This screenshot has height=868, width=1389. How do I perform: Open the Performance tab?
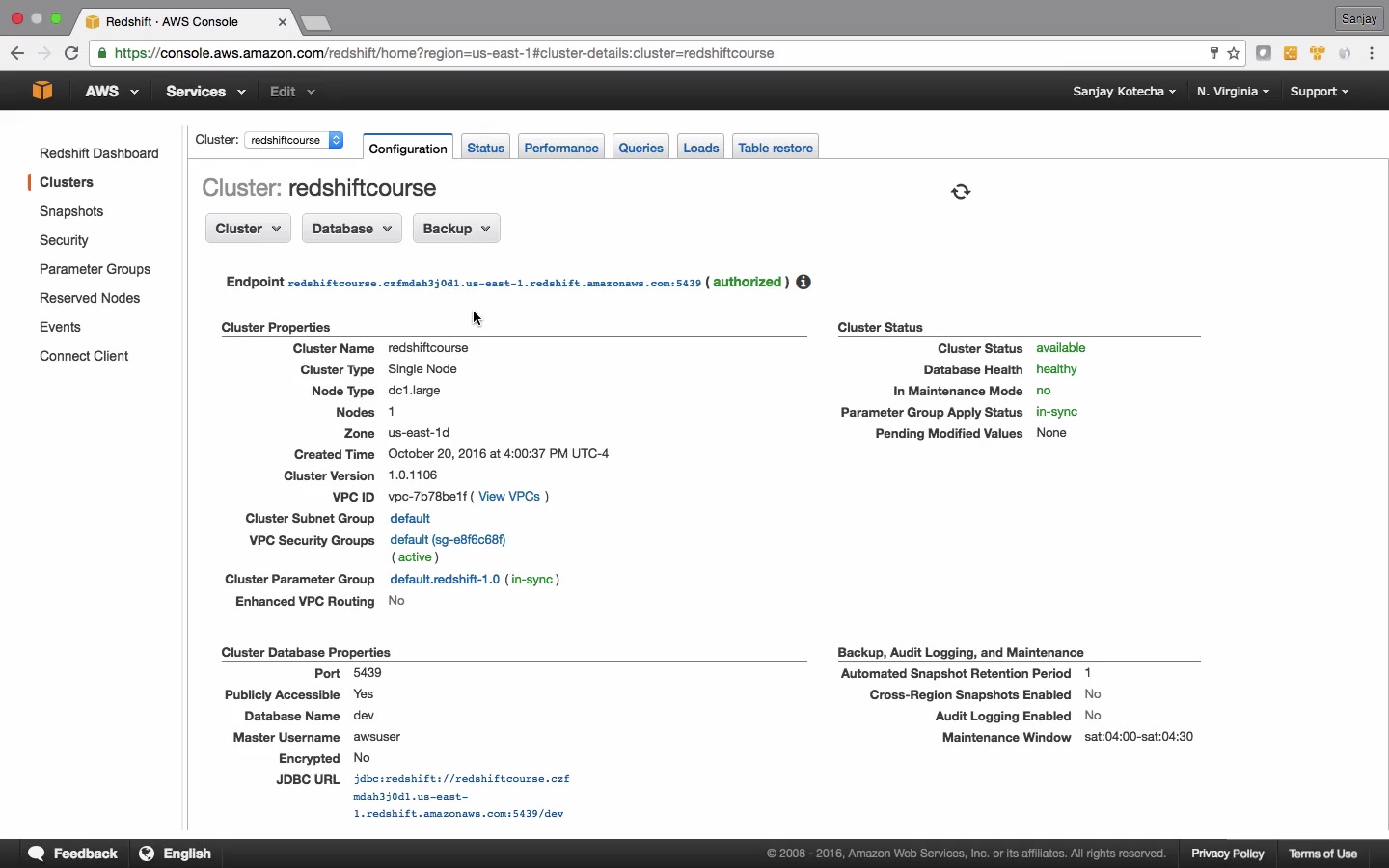click(561, 148)
